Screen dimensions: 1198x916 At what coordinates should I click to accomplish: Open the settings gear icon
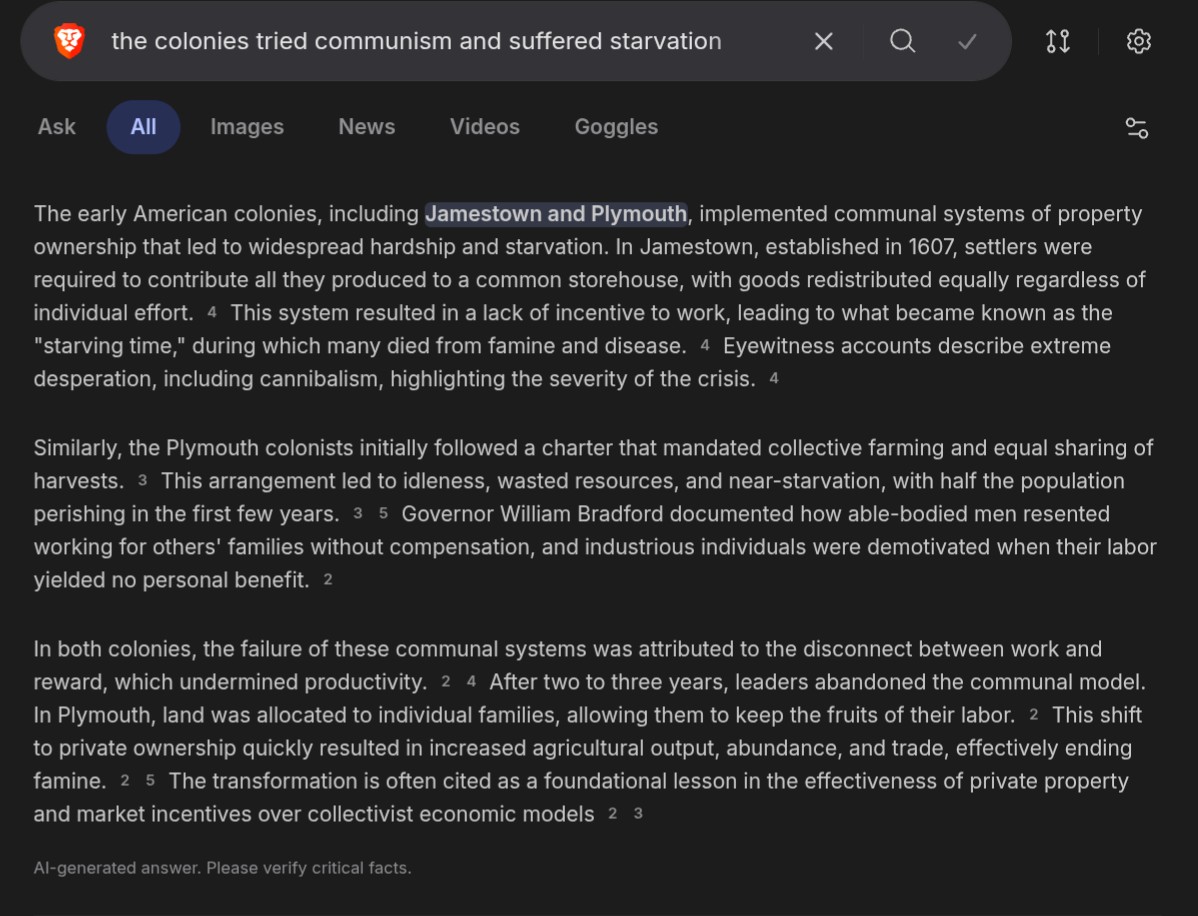click(x=1138, y=41)
